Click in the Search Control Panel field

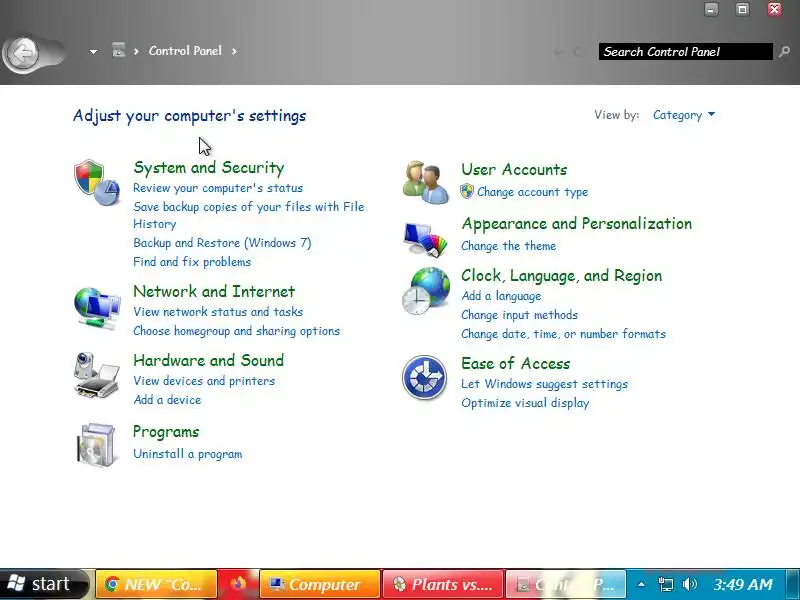[x=686, y=52]
